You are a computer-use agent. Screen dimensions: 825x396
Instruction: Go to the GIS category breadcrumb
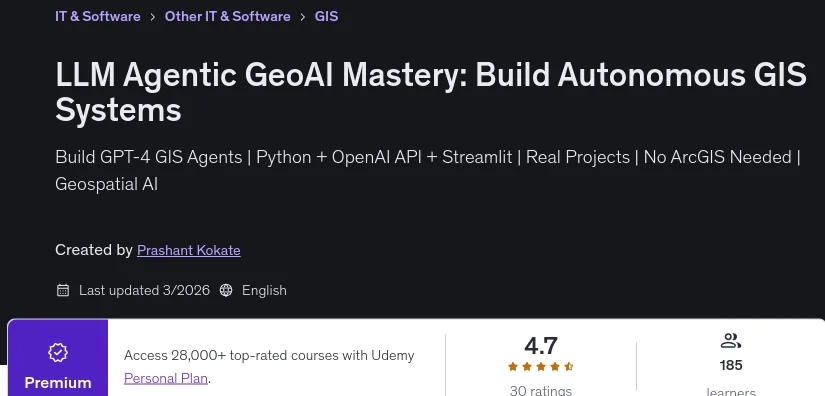point(326,16)
